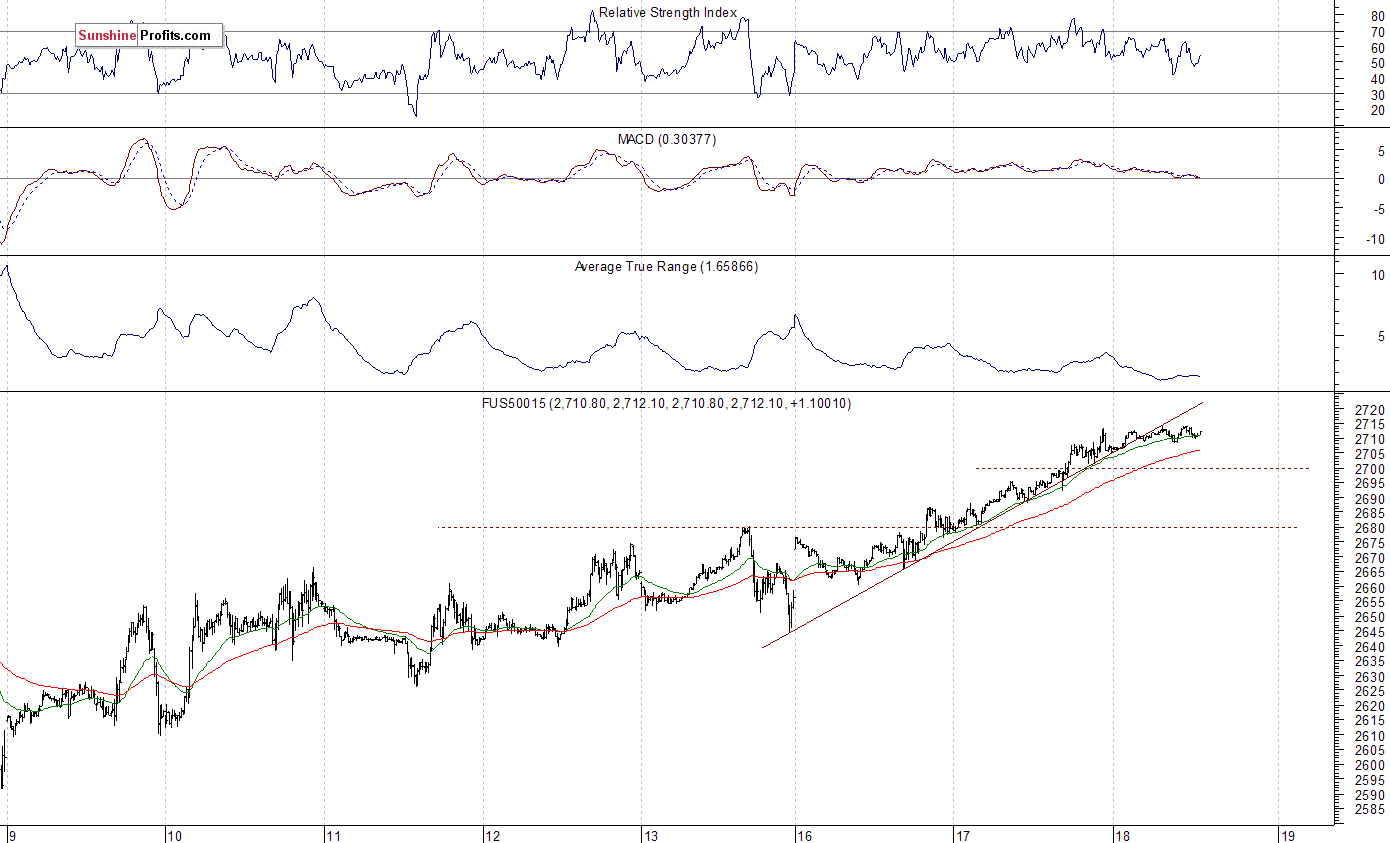The image size is (1390, 843).
Task: Click date label 10 on time axis
Action: tap(174, 835)
